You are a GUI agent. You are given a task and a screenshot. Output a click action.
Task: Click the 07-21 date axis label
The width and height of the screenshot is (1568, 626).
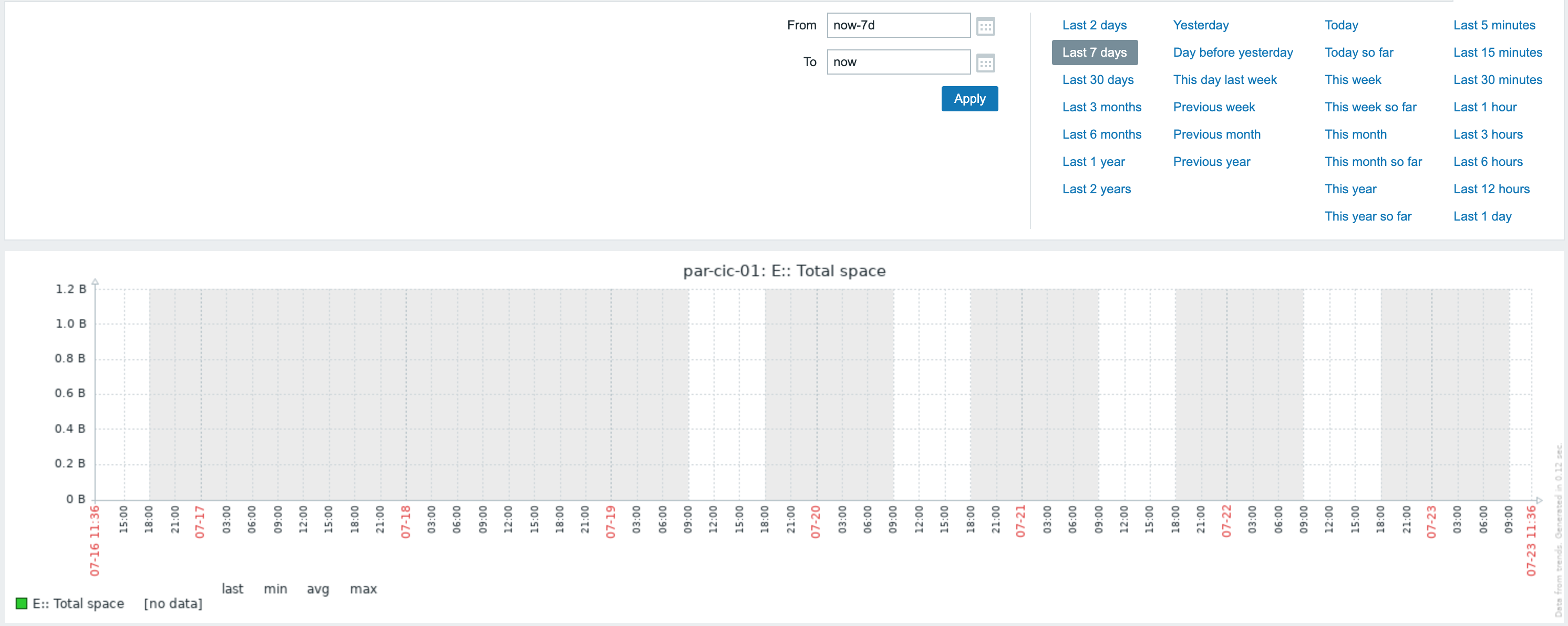[1021, 522]
